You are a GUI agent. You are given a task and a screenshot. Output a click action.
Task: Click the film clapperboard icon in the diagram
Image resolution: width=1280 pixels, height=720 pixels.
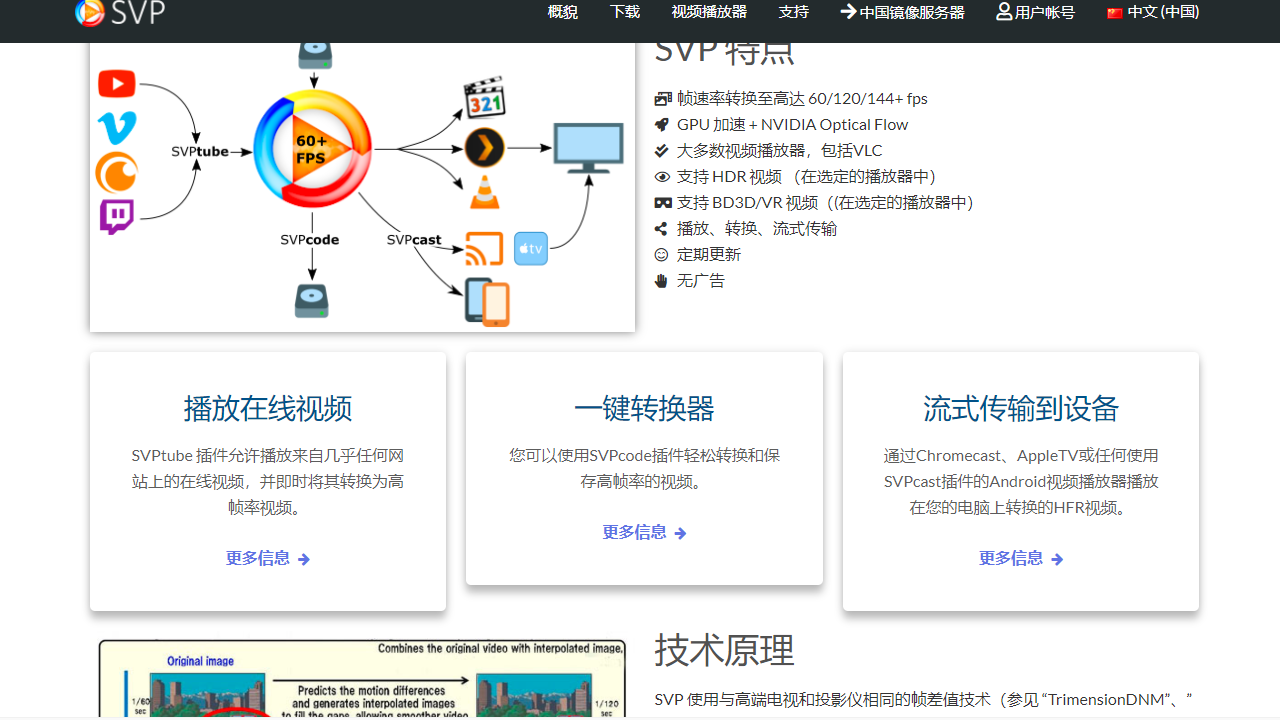(484, 98)
